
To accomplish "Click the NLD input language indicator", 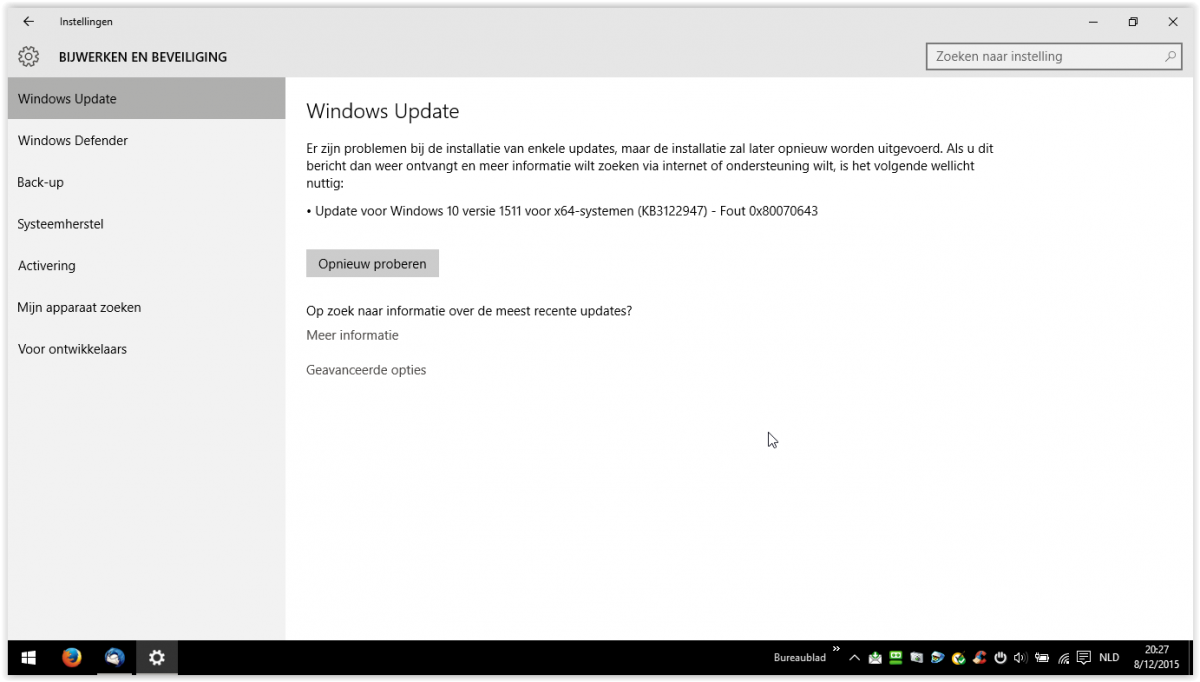I will [1109, 658].
